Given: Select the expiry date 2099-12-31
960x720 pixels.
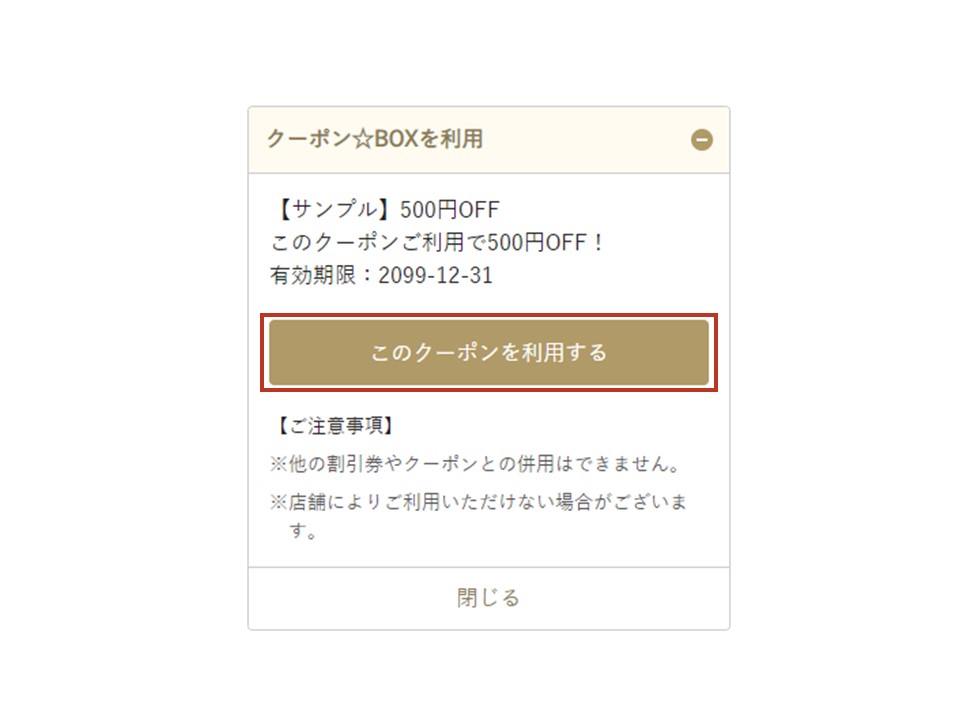Looking at the screenshot, I should tap(435, 276).
